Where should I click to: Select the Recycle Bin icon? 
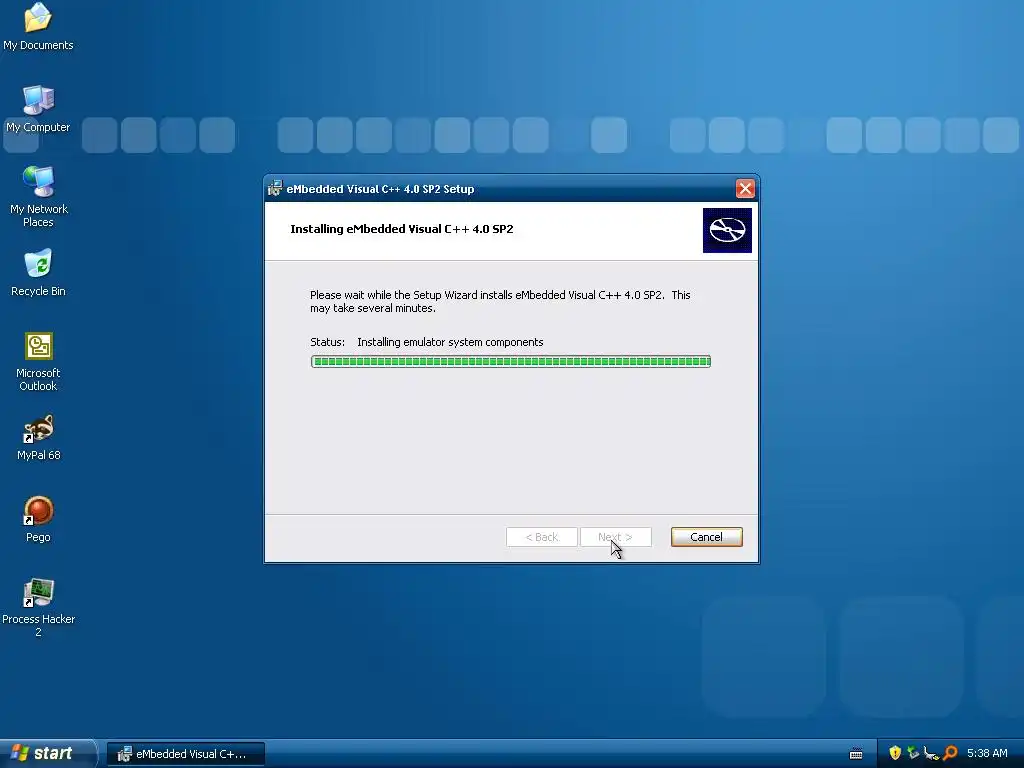(38, 273)
